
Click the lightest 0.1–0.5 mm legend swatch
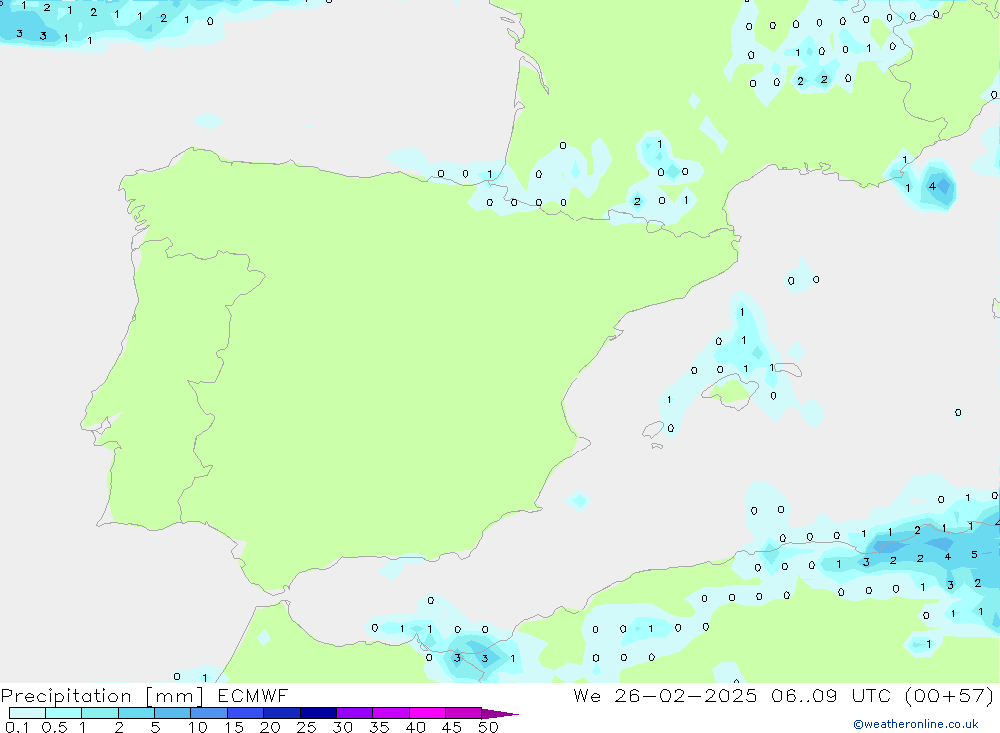27,713
